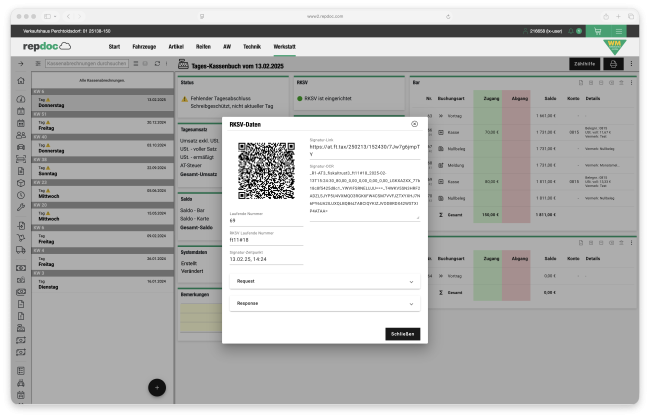Open the Werkstatt tab
The width and height of the screenshot is (650, 418).
pos(284,47)
